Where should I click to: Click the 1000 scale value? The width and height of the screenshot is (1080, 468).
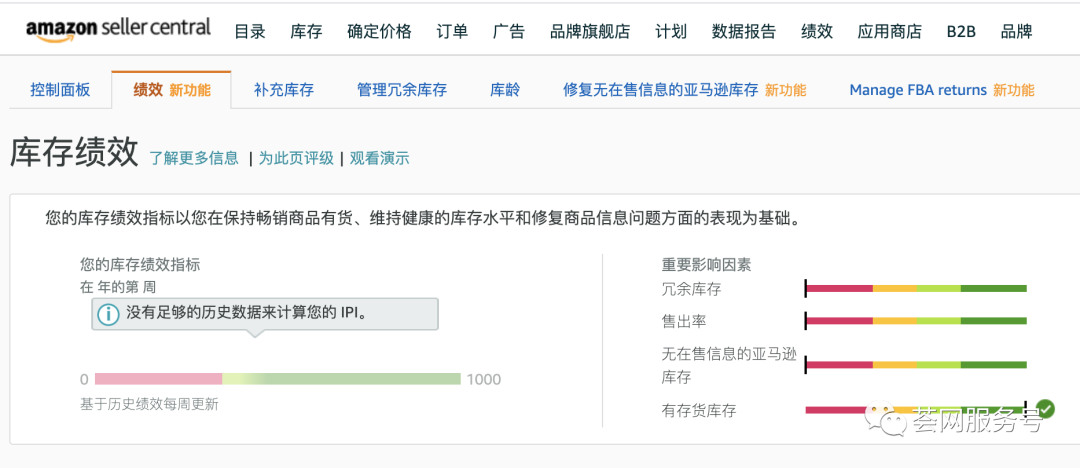484,379
